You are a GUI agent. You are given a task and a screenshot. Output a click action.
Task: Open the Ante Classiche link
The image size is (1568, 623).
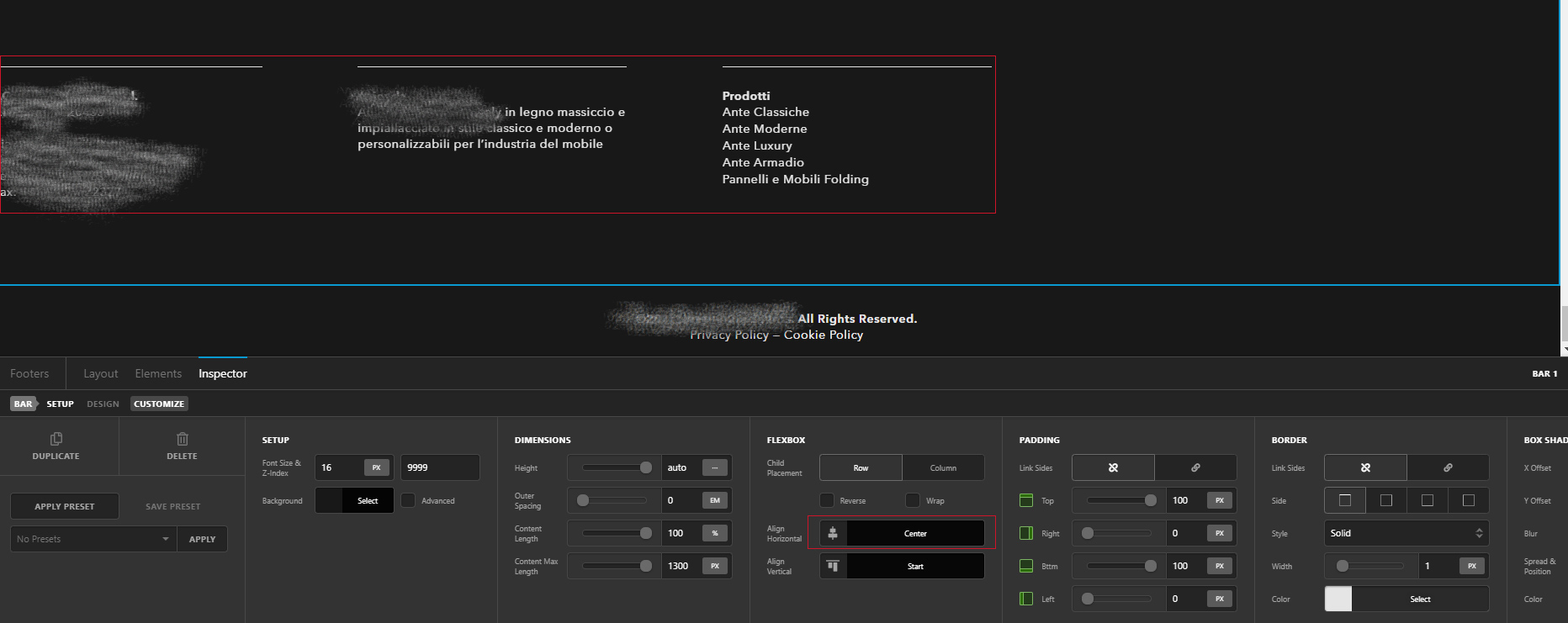click(x=765, y=112)
